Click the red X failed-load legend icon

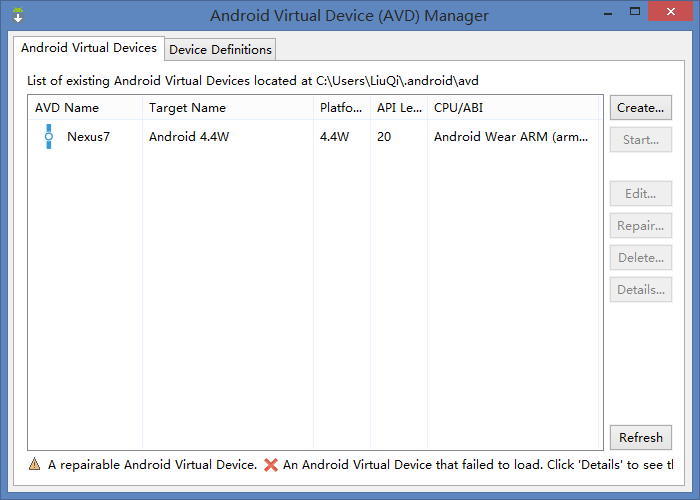coord(271,465)
